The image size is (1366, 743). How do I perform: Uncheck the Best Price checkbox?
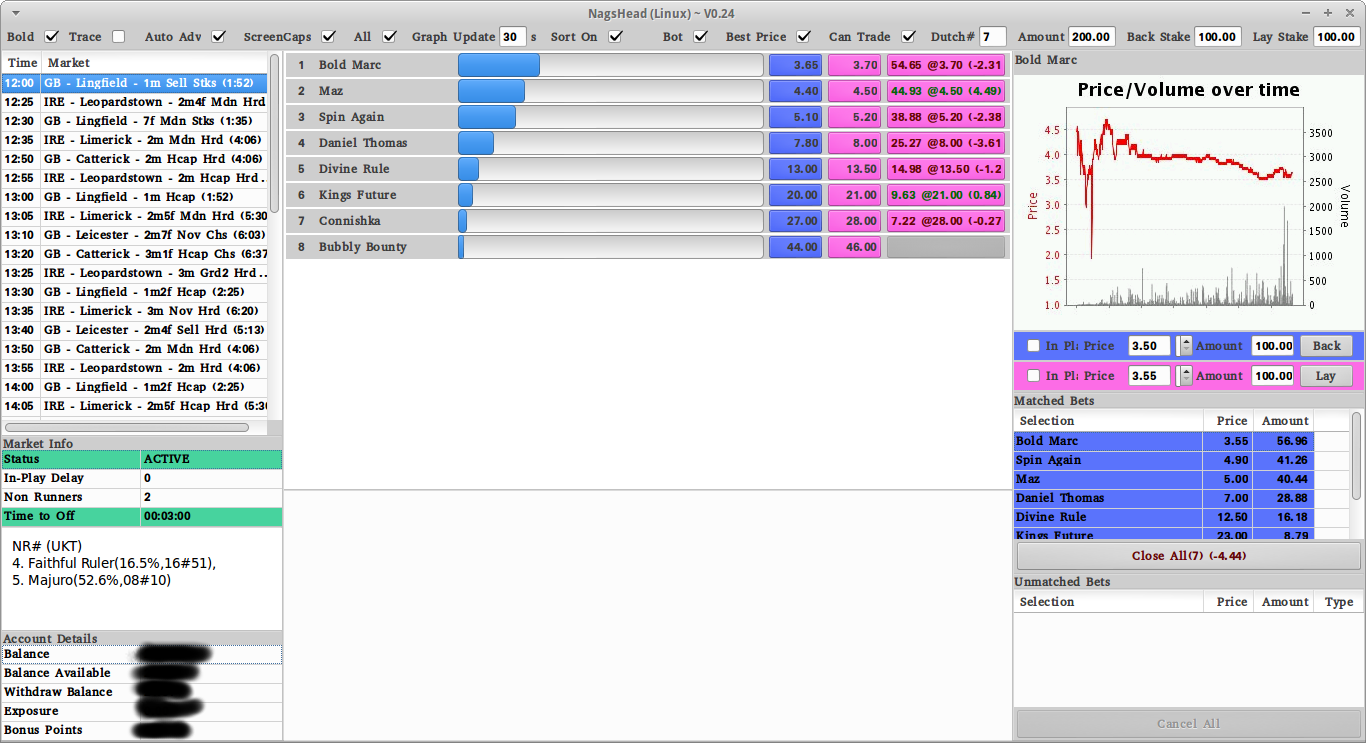[804, 37]
